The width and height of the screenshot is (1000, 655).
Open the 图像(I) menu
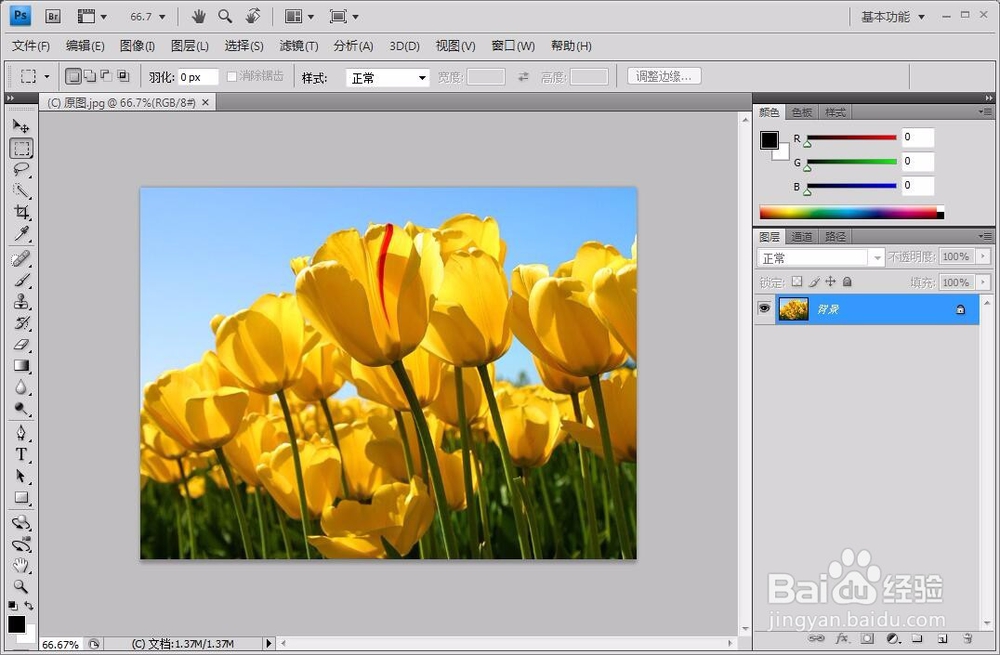click(137, 46)
